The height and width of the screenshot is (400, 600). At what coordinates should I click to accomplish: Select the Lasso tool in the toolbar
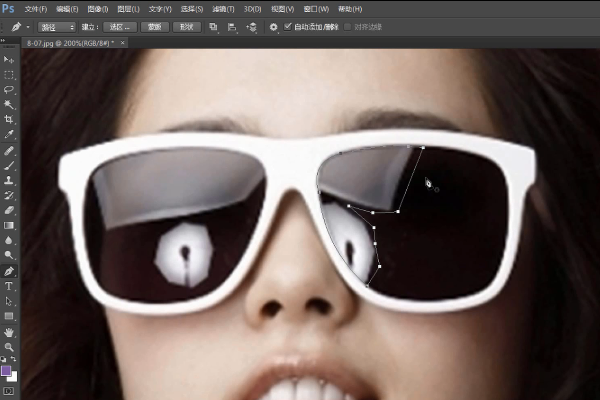(x=9, y=90)
